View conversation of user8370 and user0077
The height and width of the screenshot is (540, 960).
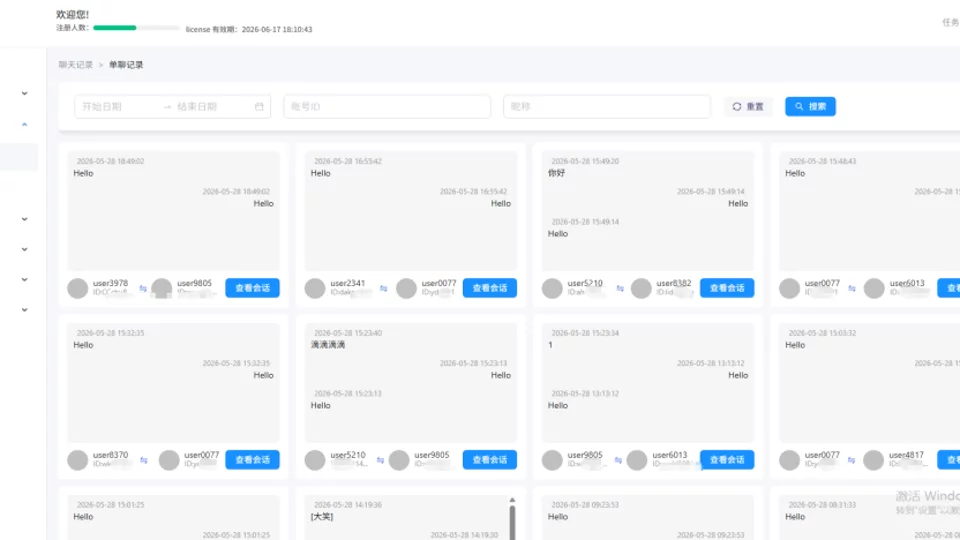252,460
